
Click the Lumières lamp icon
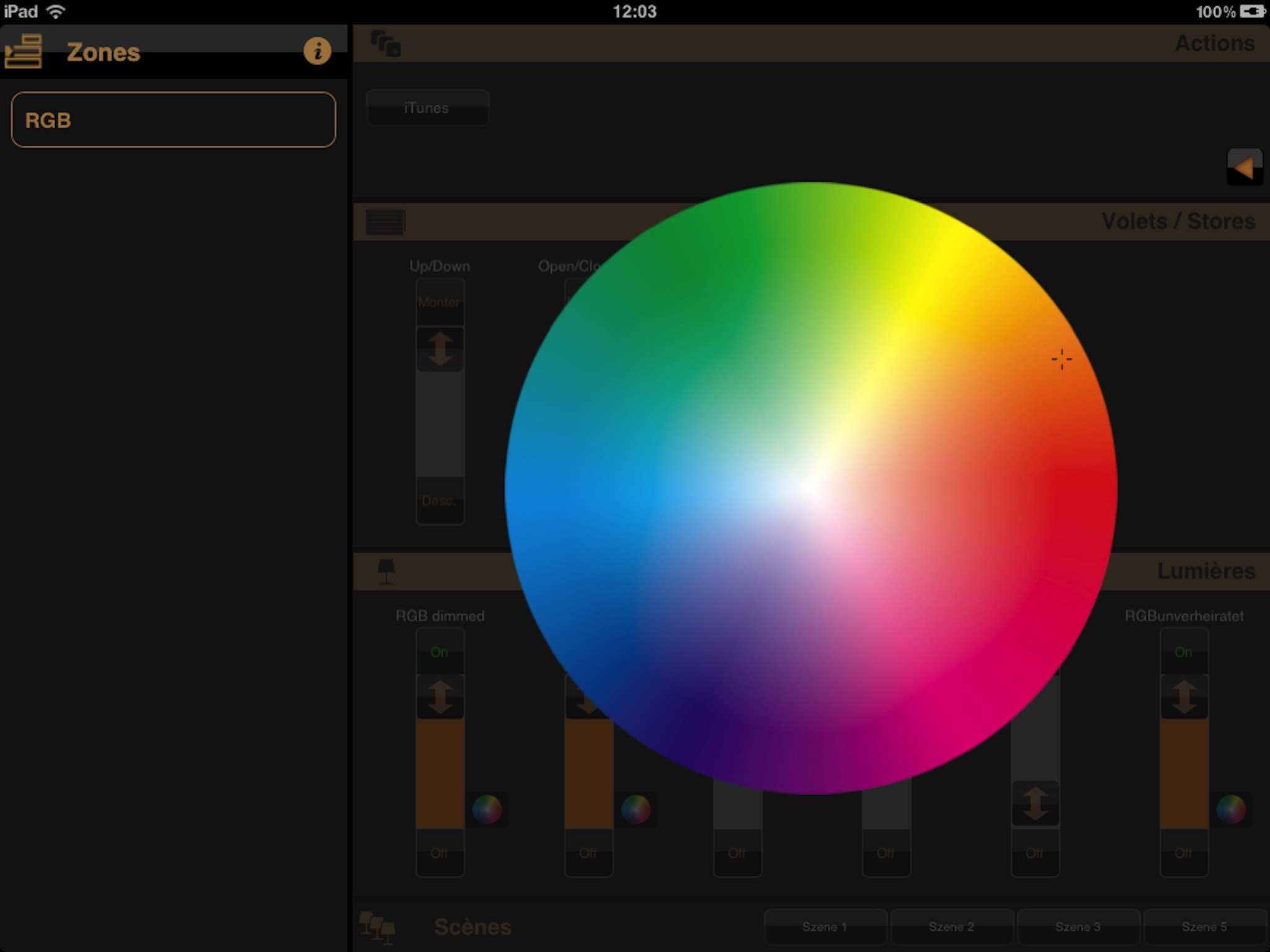click(386, 571)
